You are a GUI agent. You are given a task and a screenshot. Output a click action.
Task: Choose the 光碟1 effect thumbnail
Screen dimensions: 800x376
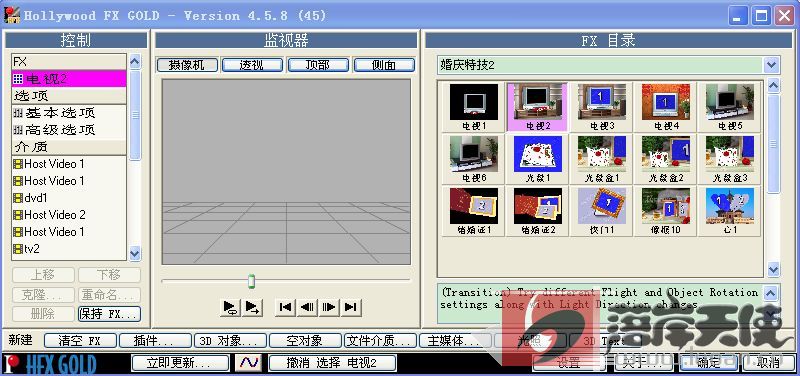click(x=538, y=159)
